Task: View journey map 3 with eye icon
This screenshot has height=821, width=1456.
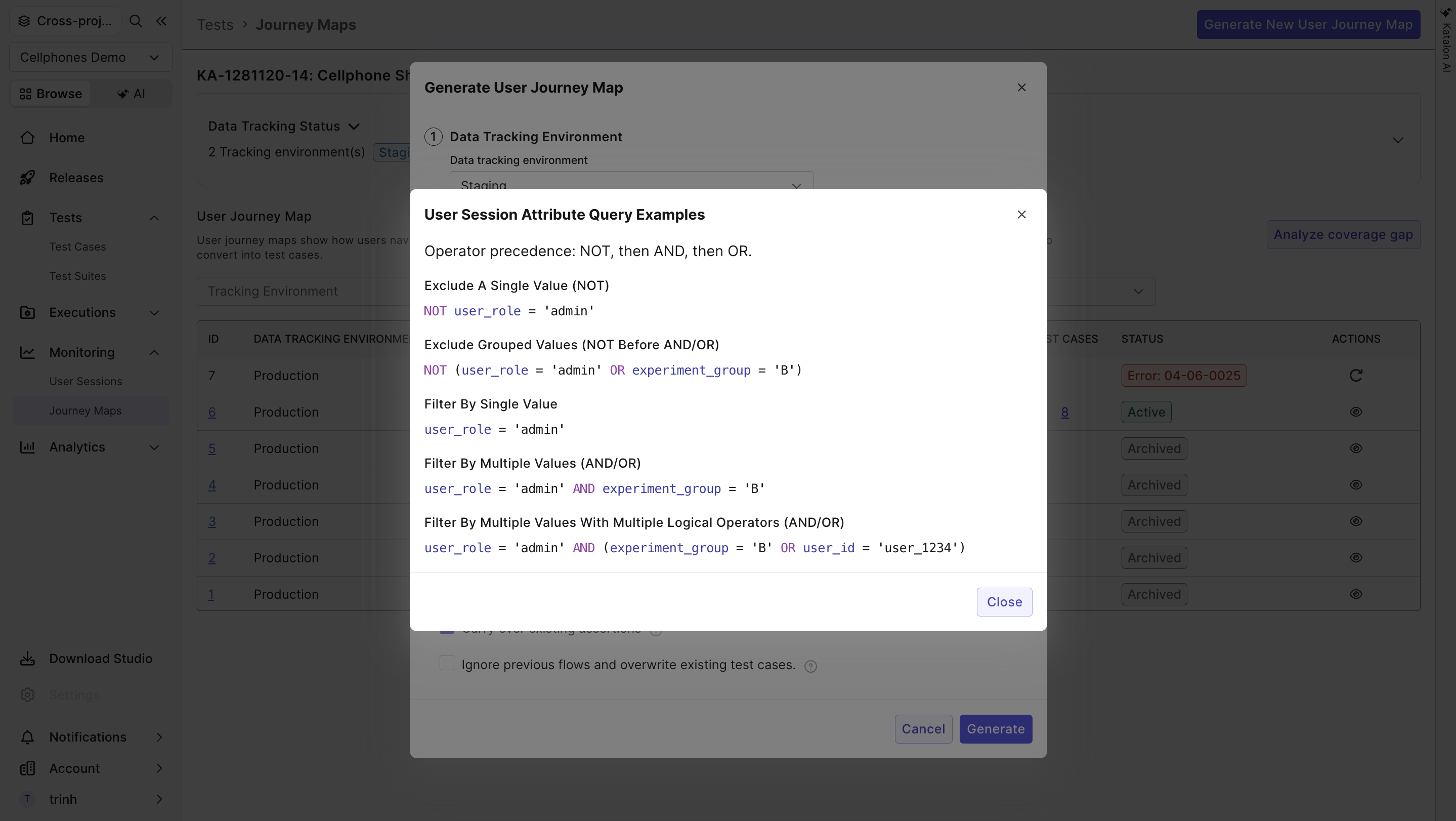Action: [x=1356, y=521]
